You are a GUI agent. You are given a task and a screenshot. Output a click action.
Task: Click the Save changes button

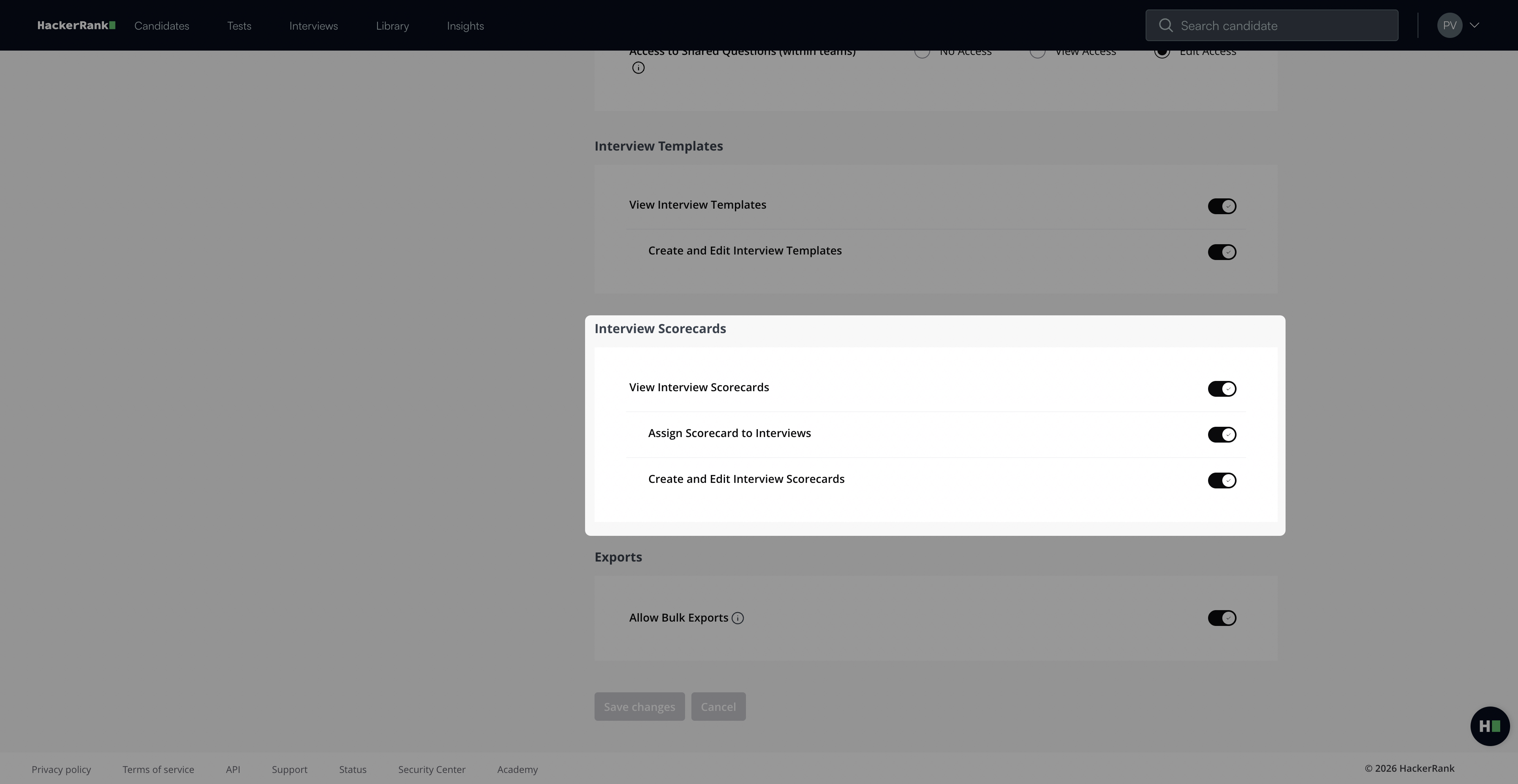coord(639,706)
